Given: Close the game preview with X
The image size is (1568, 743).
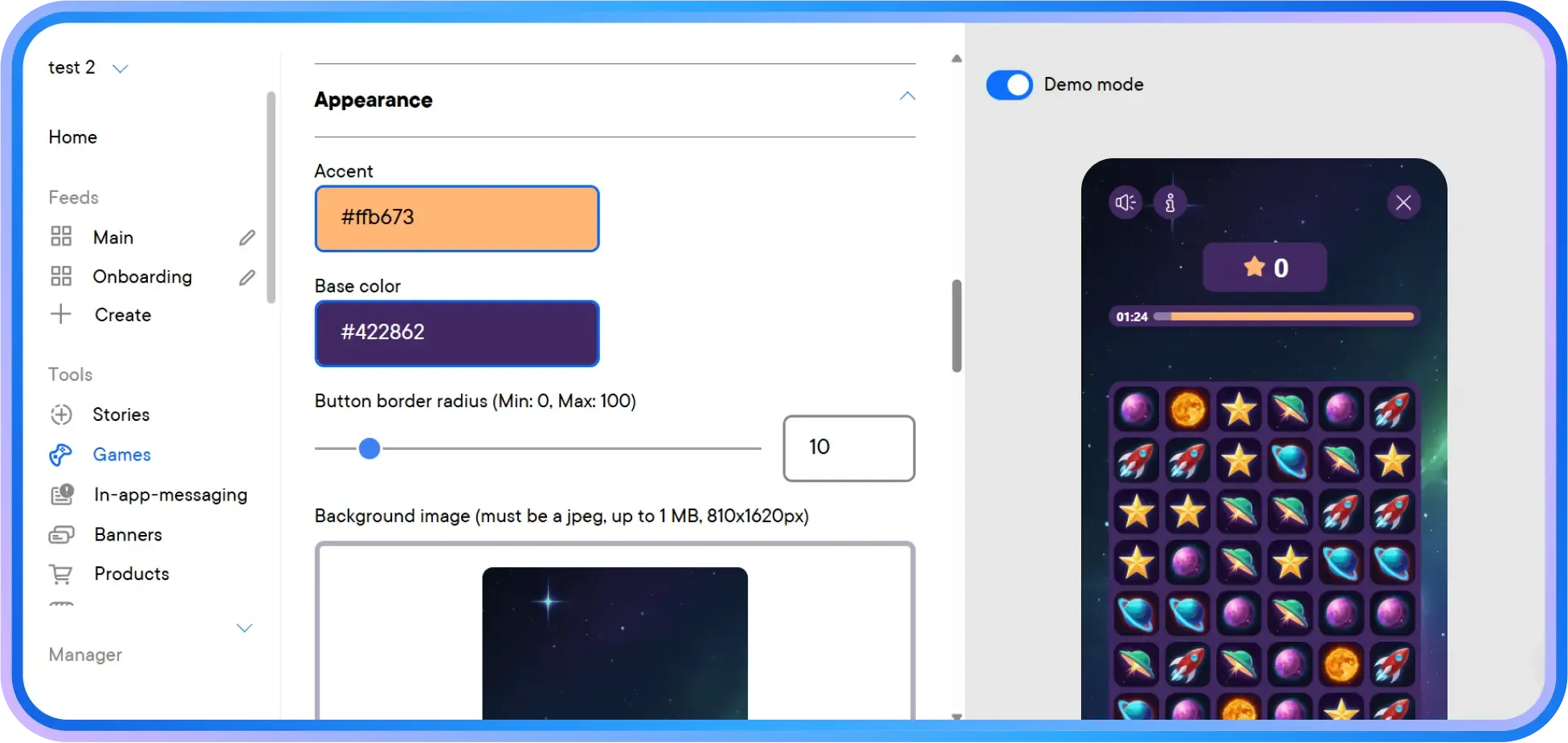Looking at the screenshot, I should point(1403,202).
